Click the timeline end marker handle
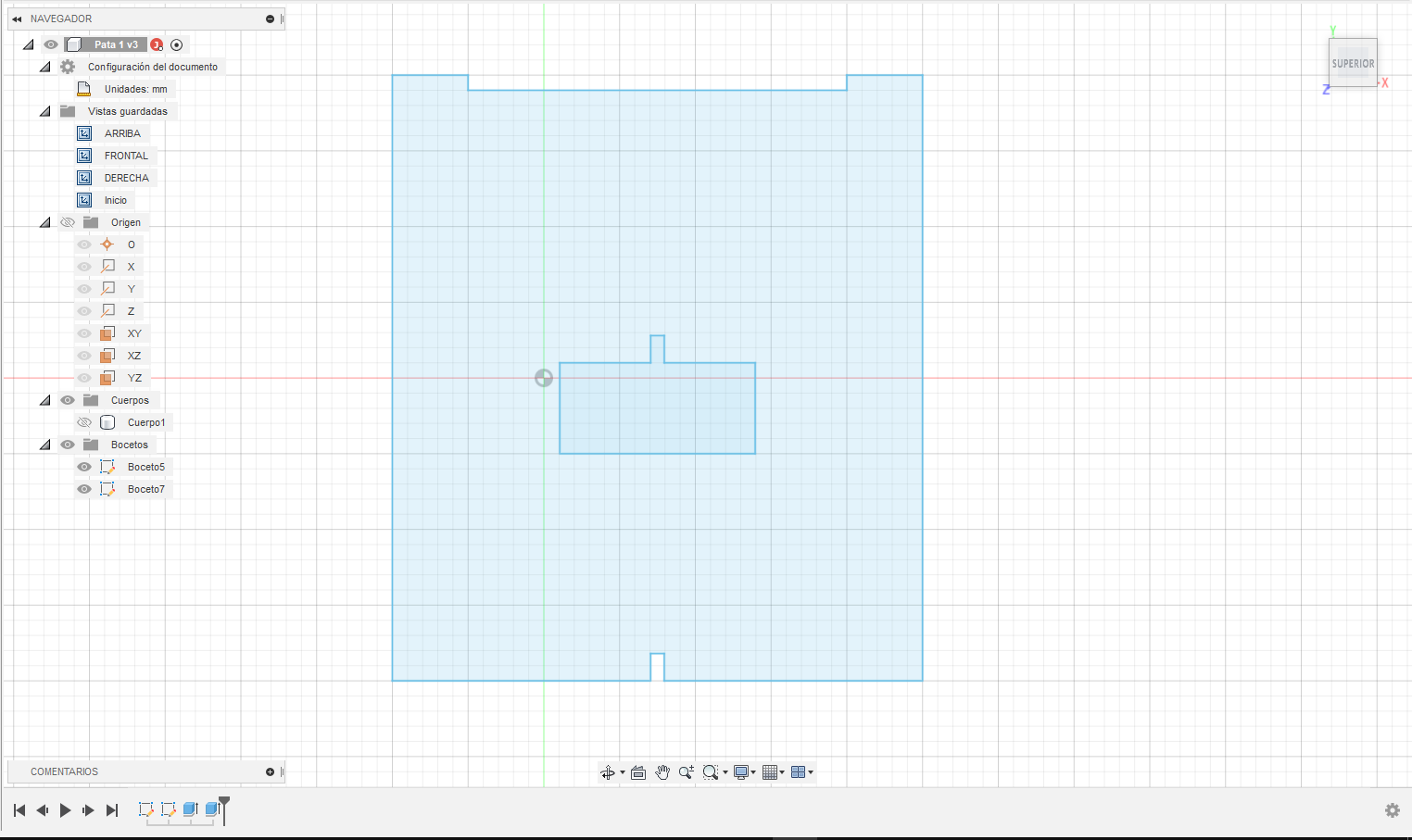 coord(224,802)
